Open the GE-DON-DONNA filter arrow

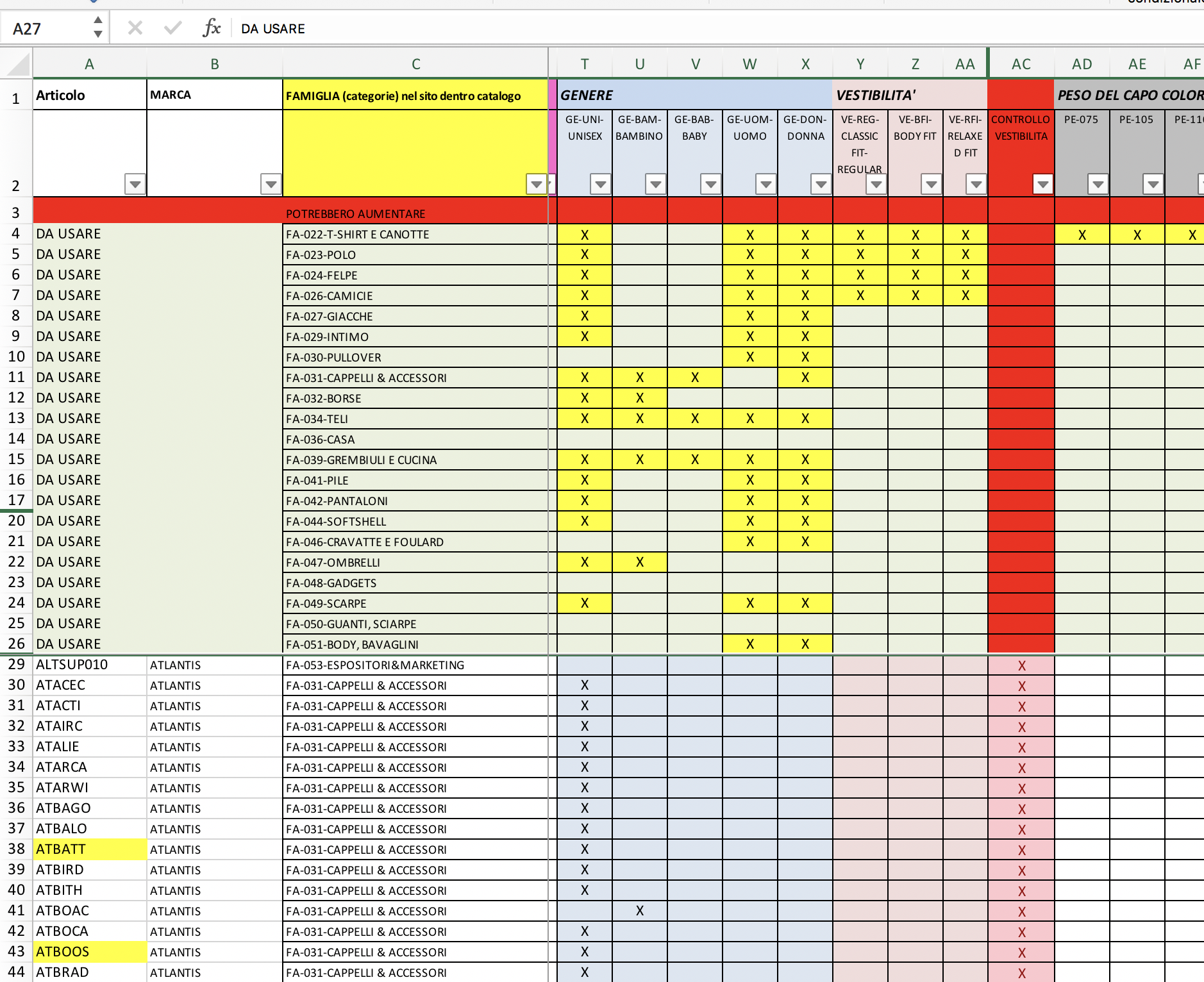[821, 185]
